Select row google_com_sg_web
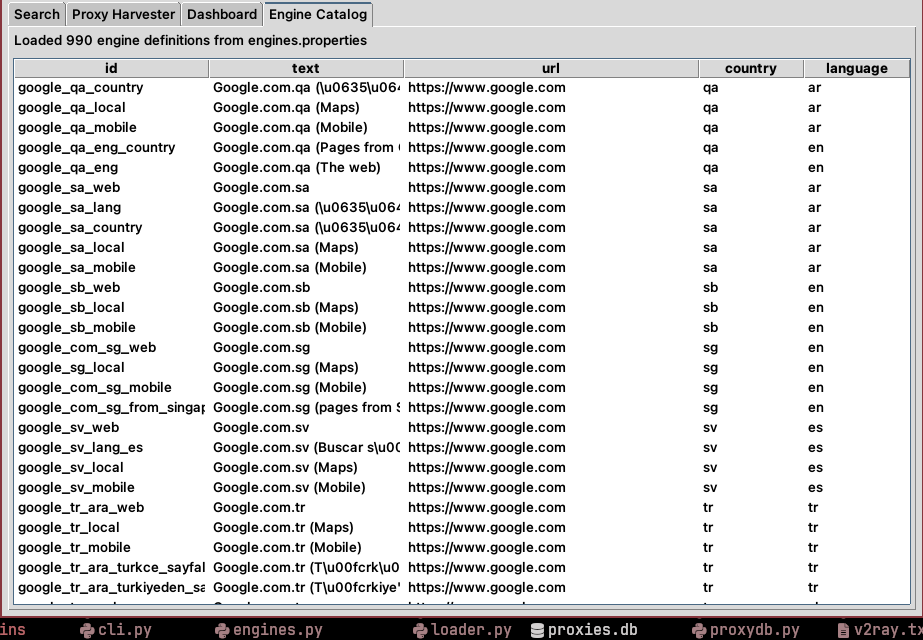 [462, 348]
